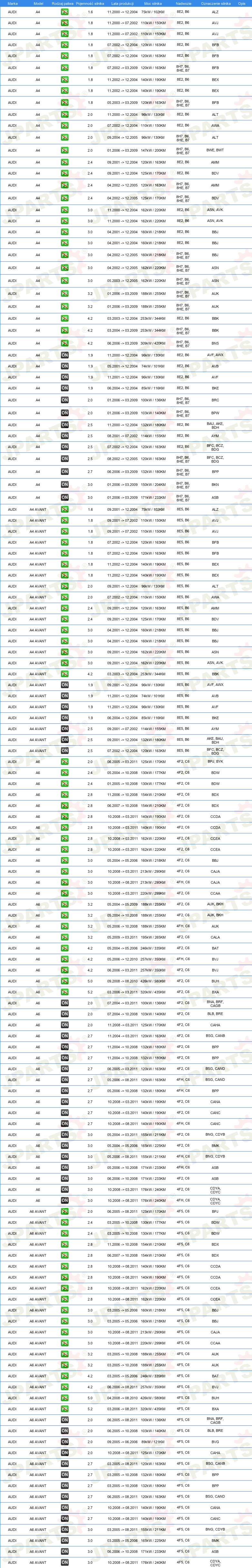252x1568 pixels.
Task: Click petrol icon in A4 Avant BBK row
Action: (64, 674)
